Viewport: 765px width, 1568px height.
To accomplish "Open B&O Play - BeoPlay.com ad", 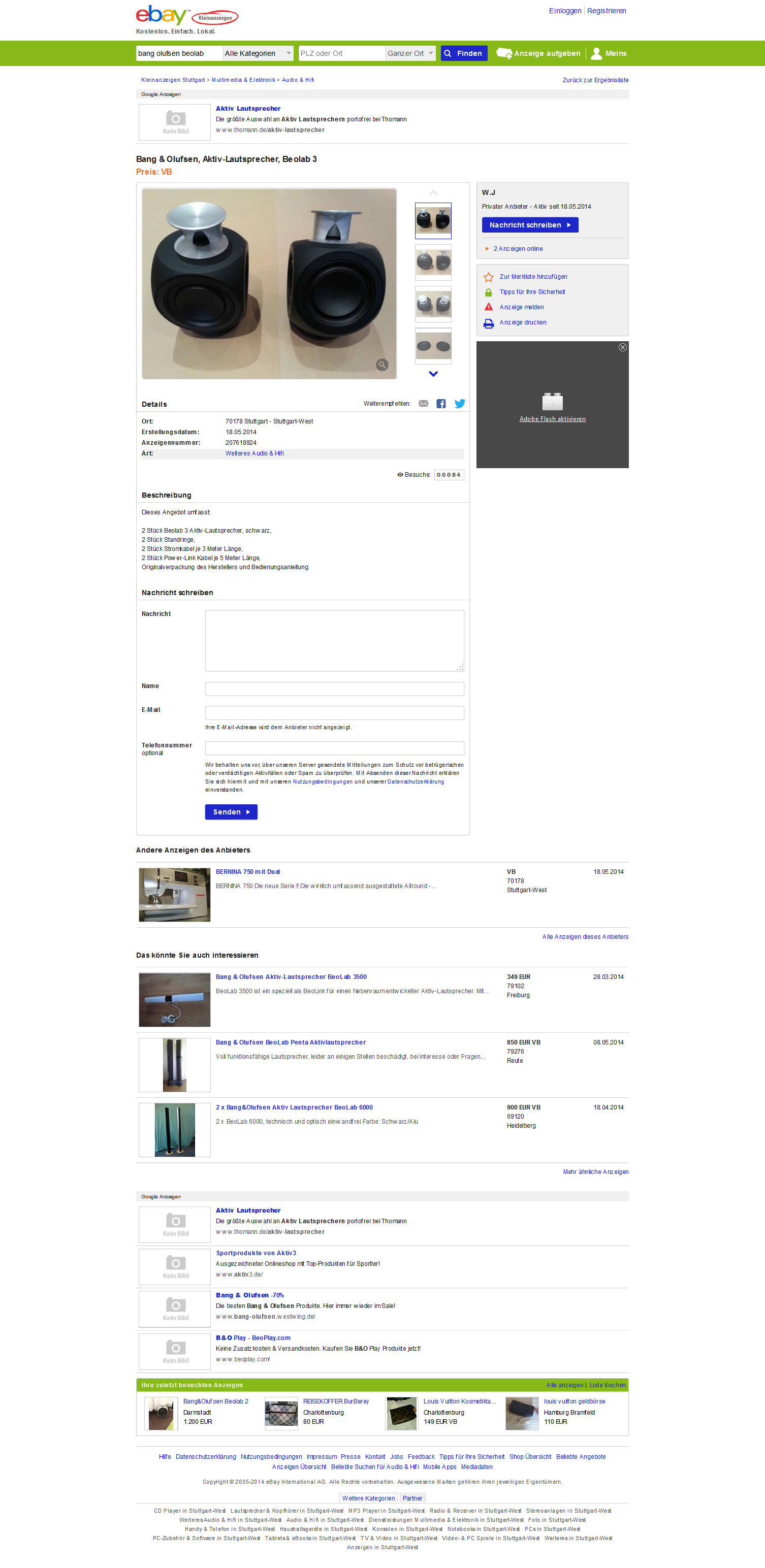I will [253, 1338].
